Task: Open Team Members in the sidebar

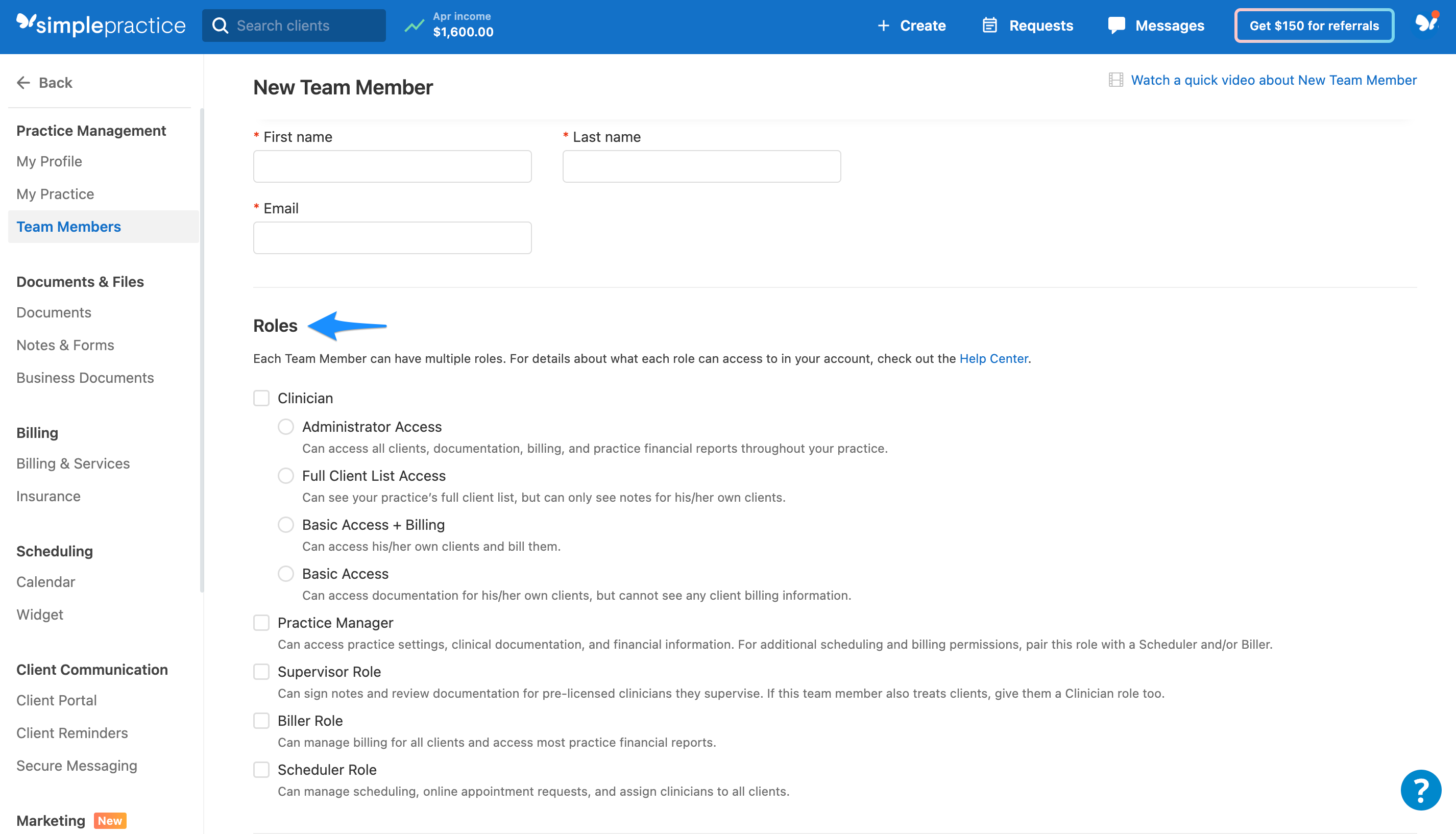Action: (x=69, y=226)
